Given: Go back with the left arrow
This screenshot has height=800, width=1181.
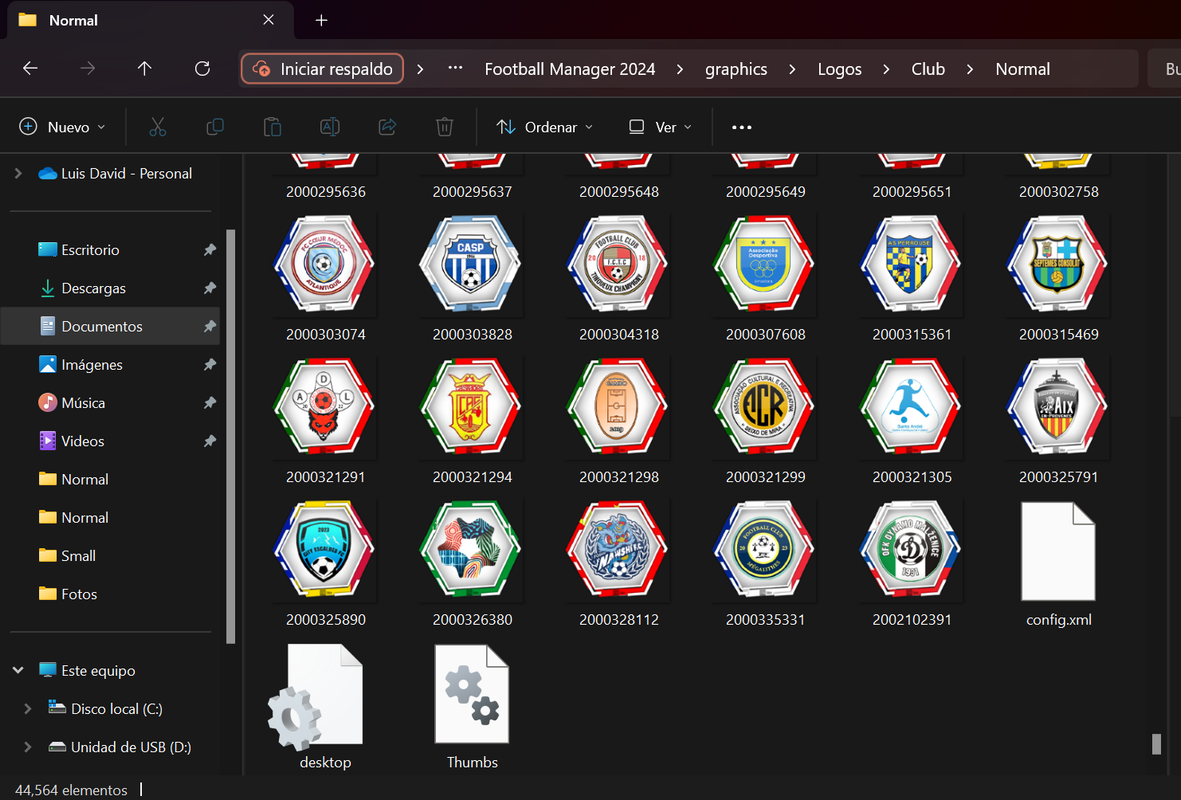Looking at the screenshot, I should click(x=30, y=69).
